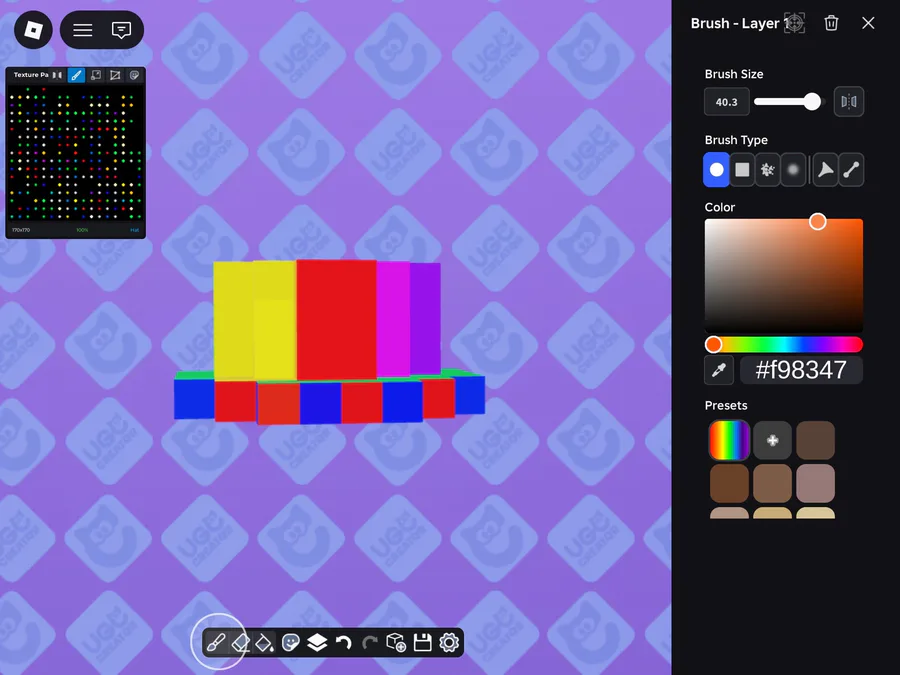The width and height of the screenshot is (900, 675).
Task: Open the layers panel
Action: [x=317, y=642]
